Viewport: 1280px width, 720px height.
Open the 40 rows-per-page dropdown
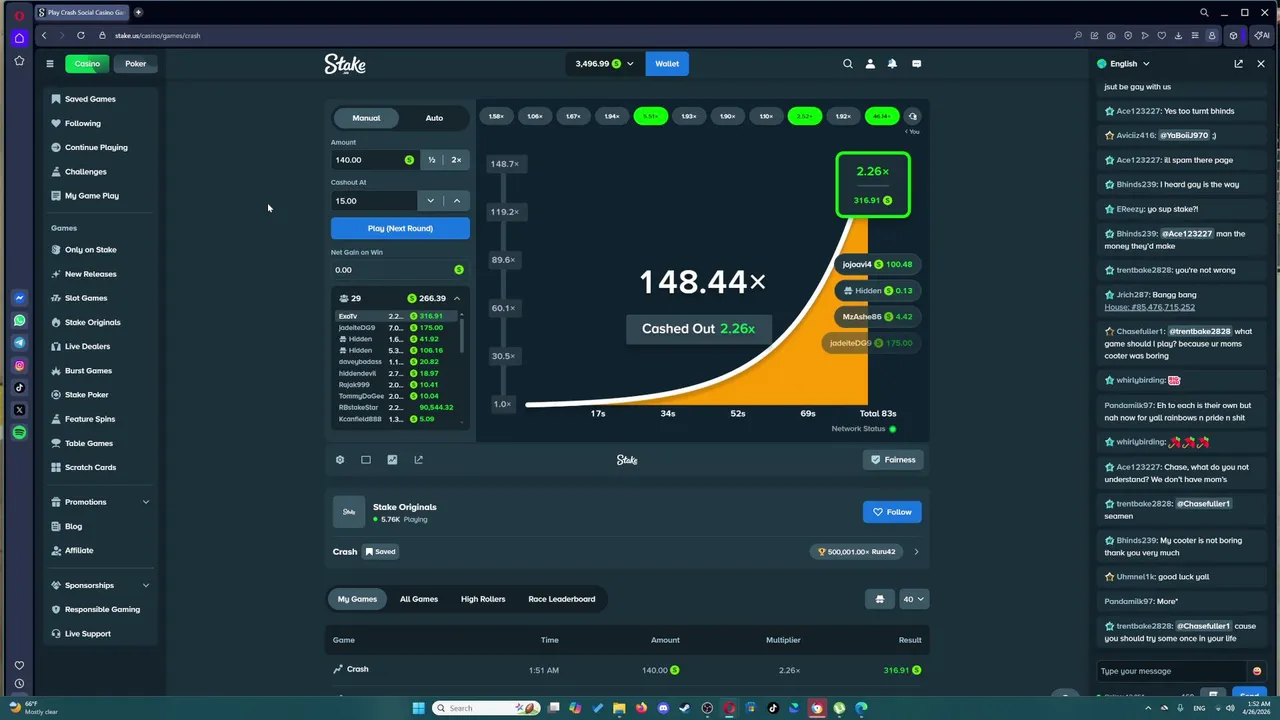tap(914, 599)
